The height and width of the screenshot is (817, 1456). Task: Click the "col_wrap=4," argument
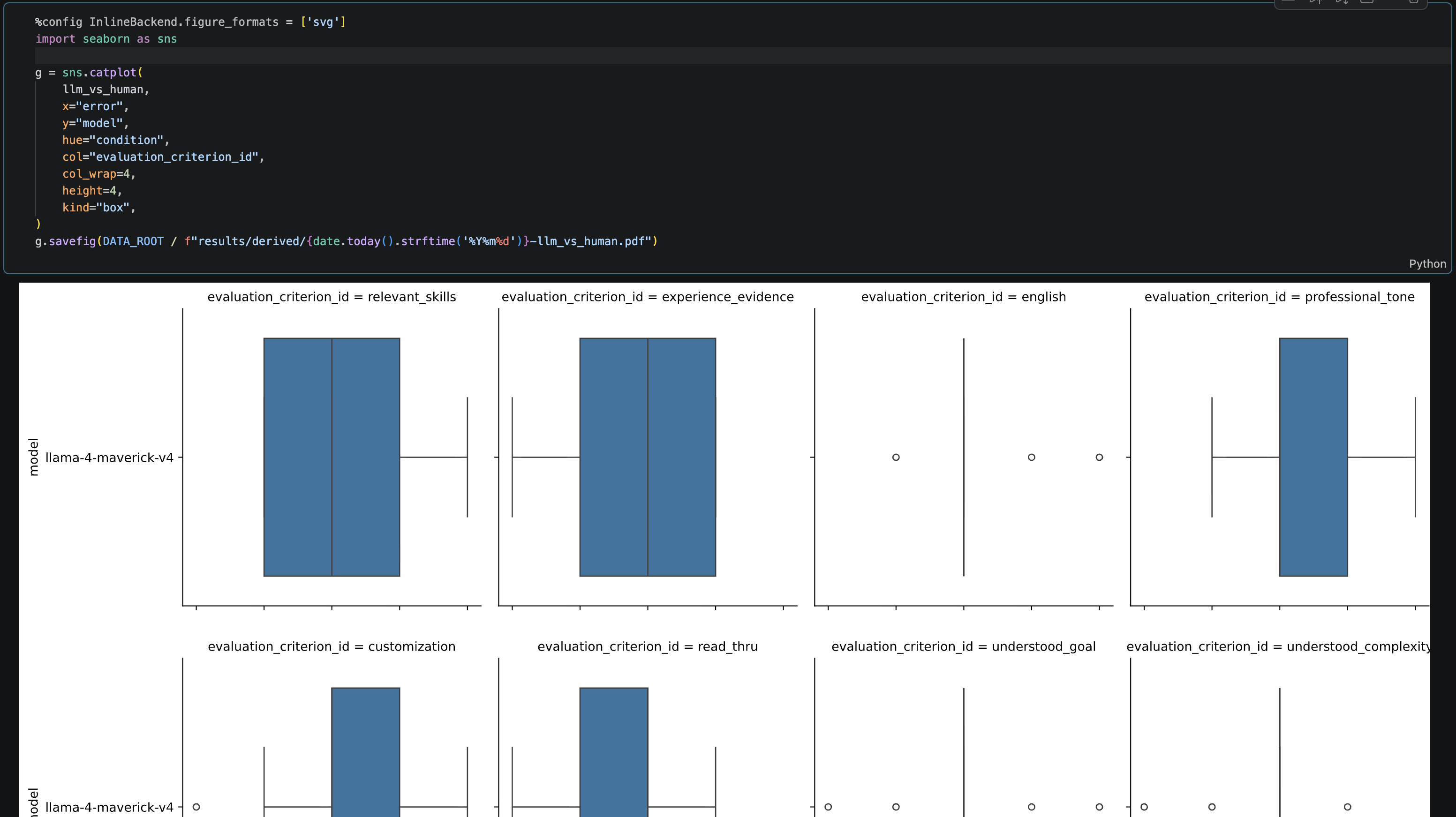(x=99, y=174)
